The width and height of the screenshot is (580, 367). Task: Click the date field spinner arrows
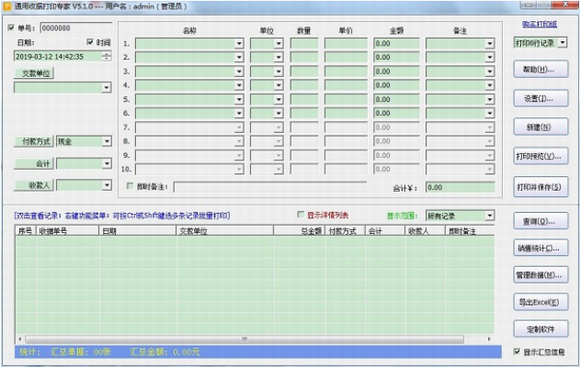107,56
